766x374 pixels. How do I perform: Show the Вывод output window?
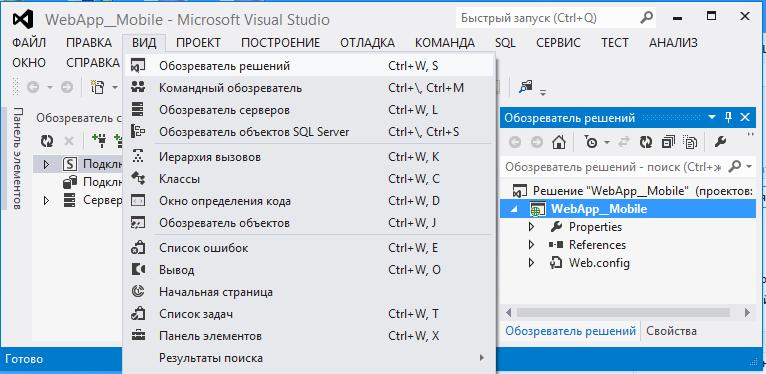click(309, 270)
